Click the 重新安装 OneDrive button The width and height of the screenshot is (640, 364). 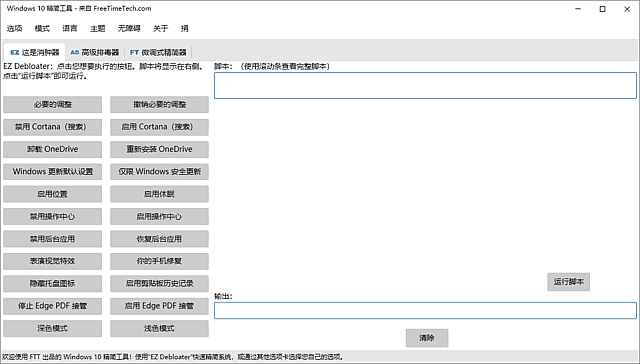click(159, 149)
